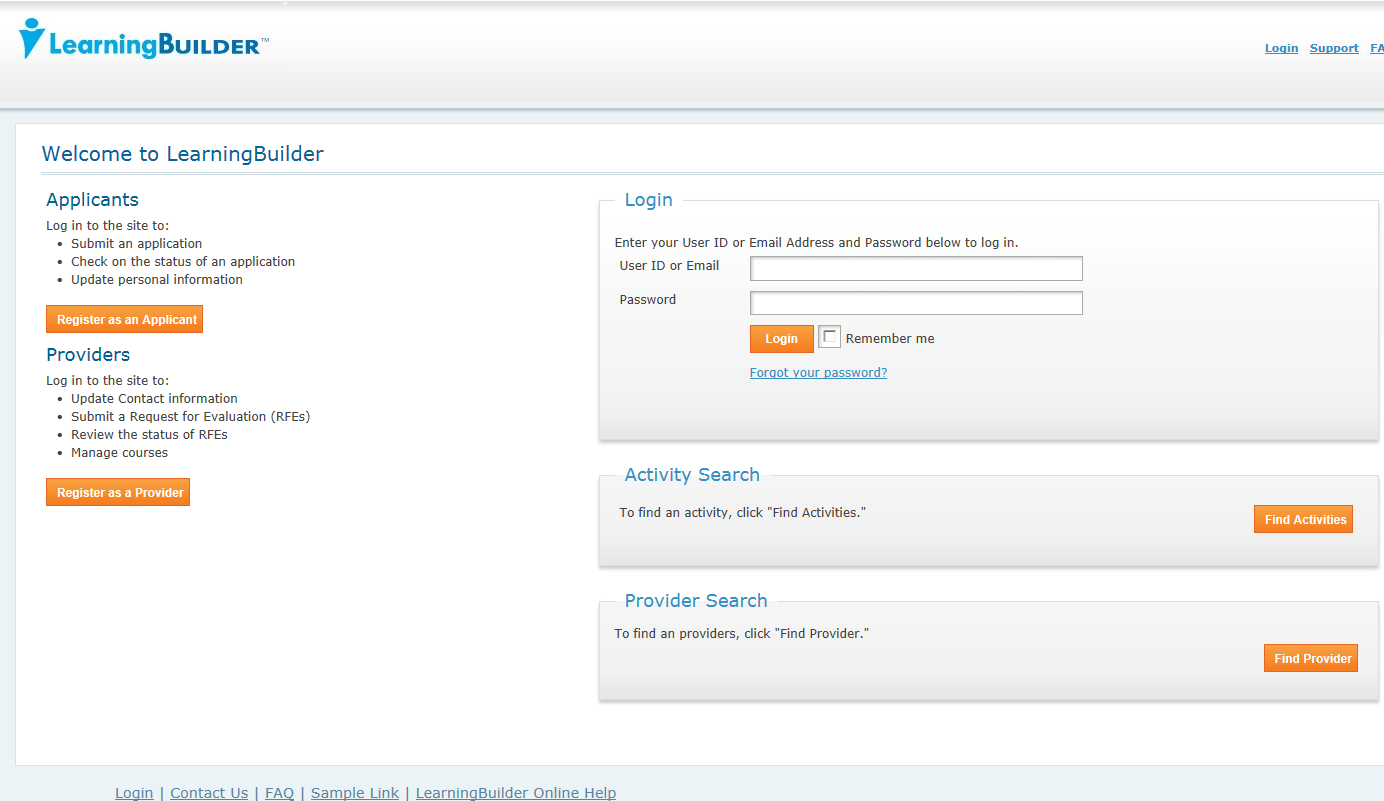Click the User ID or Email label text
This screenshot has width=1384, height=801.
click(x=669, y=266)
